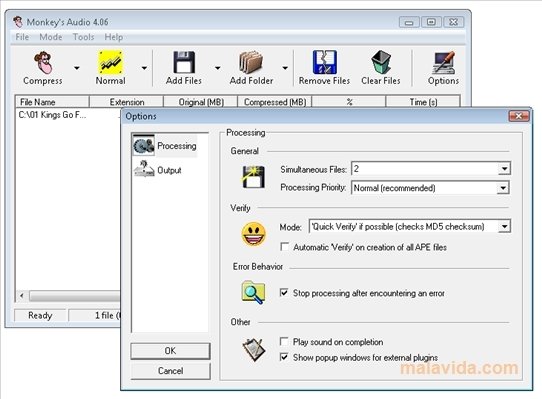The image size is (542, 399).
Task: Expand the Compress button dropdown arrow
Action: pos(77,68)
